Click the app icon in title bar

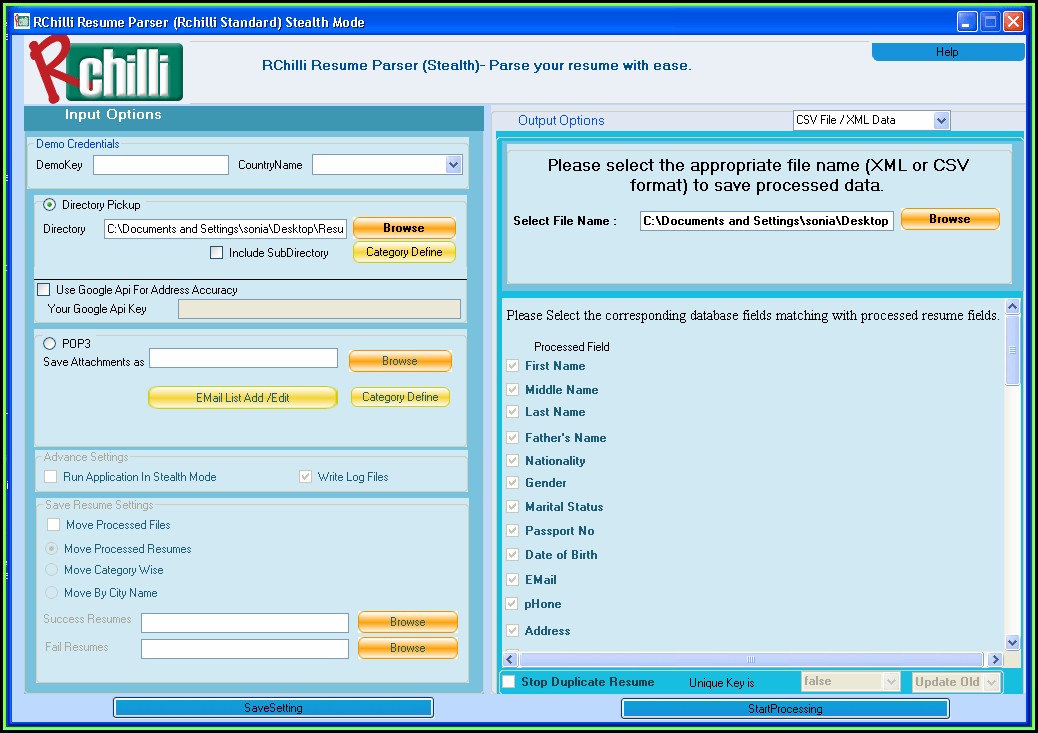21,21
